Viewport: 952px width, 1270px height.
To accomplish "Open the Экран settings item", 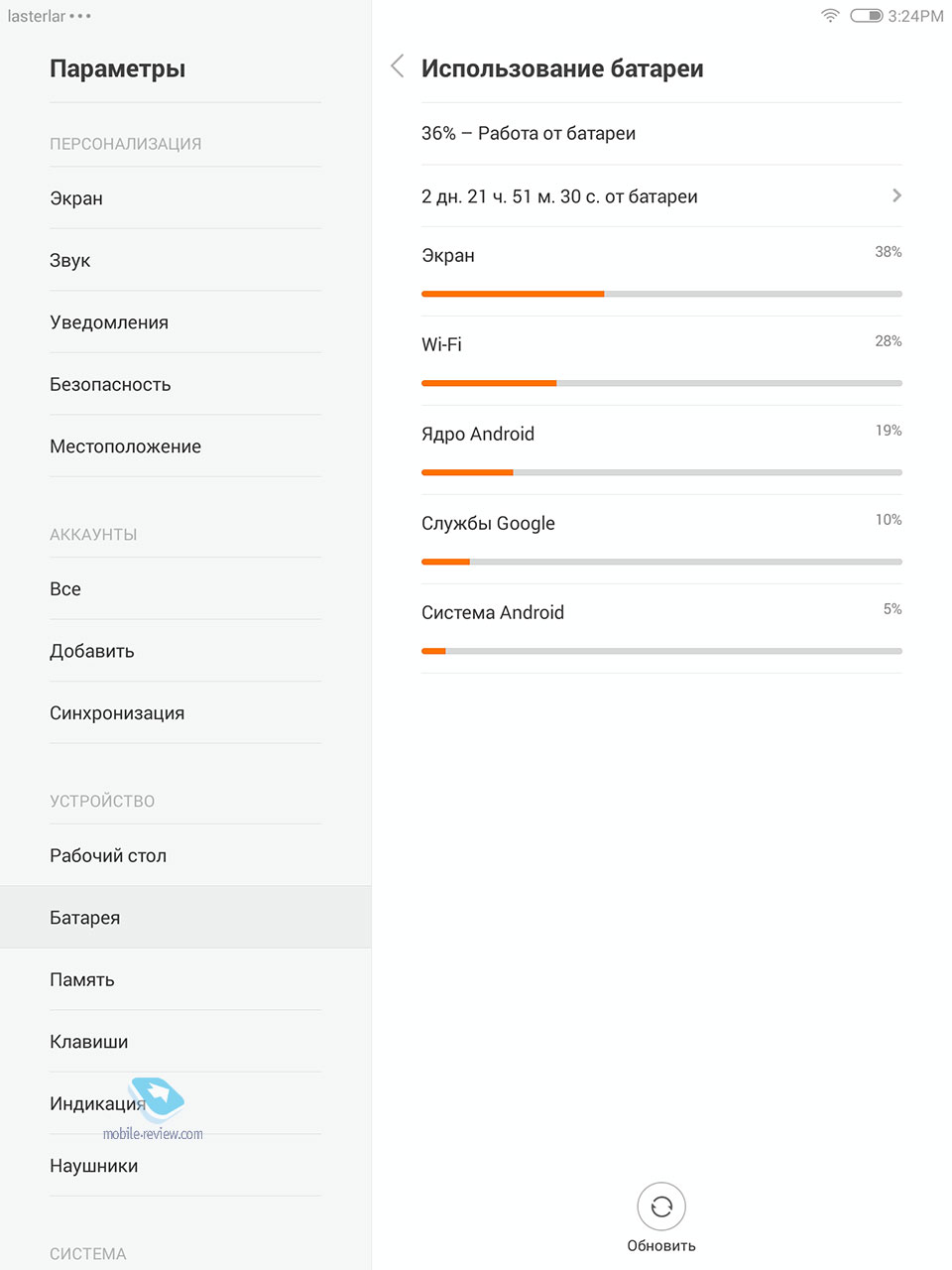I will pos(185,198).
